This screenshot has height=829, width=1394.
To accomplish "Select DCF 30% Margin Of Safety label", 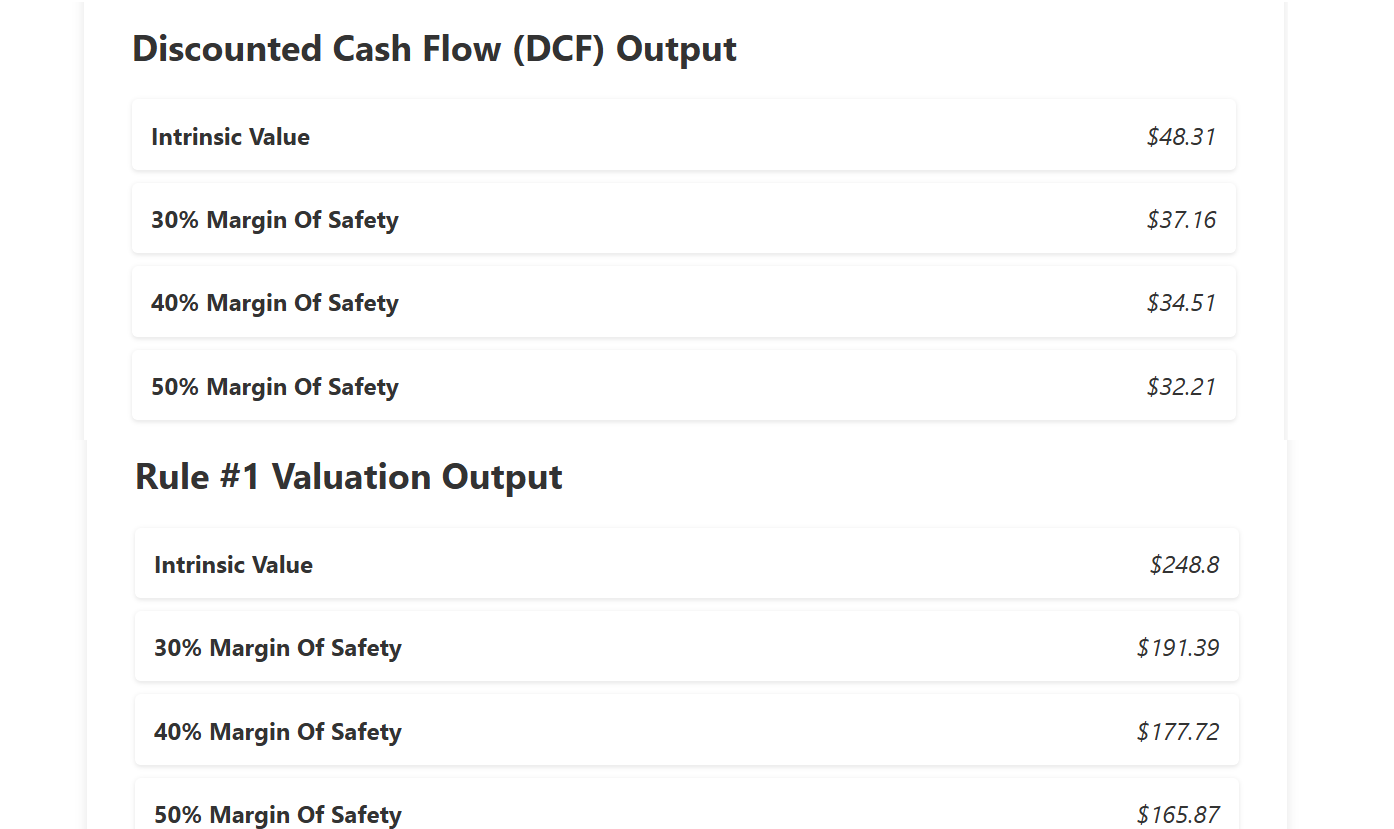I will click(x=275, y=220).
